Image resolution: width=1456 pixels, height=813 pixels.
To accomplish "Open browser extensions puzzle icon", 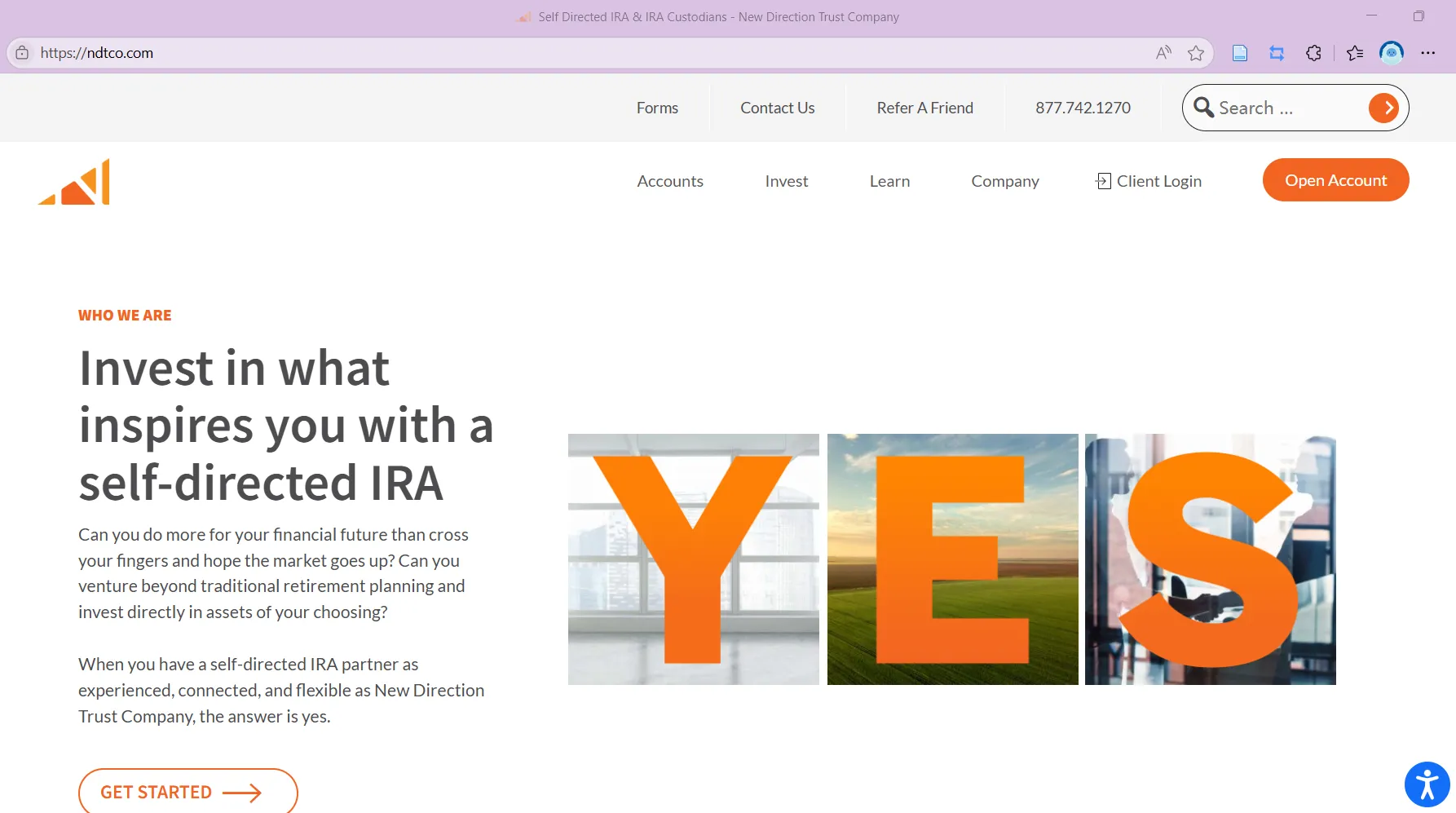I will (x=1313, y=53).
